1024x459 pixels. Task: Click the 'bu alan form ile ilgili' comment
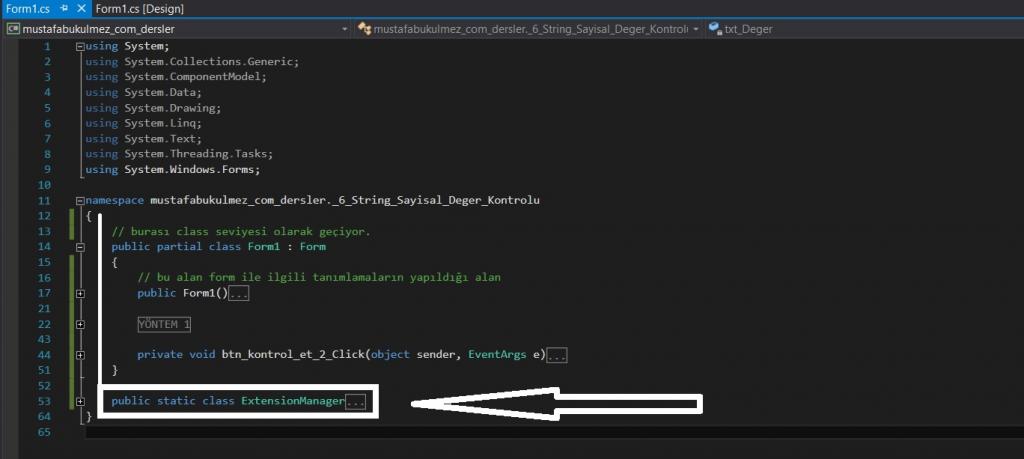319,277
